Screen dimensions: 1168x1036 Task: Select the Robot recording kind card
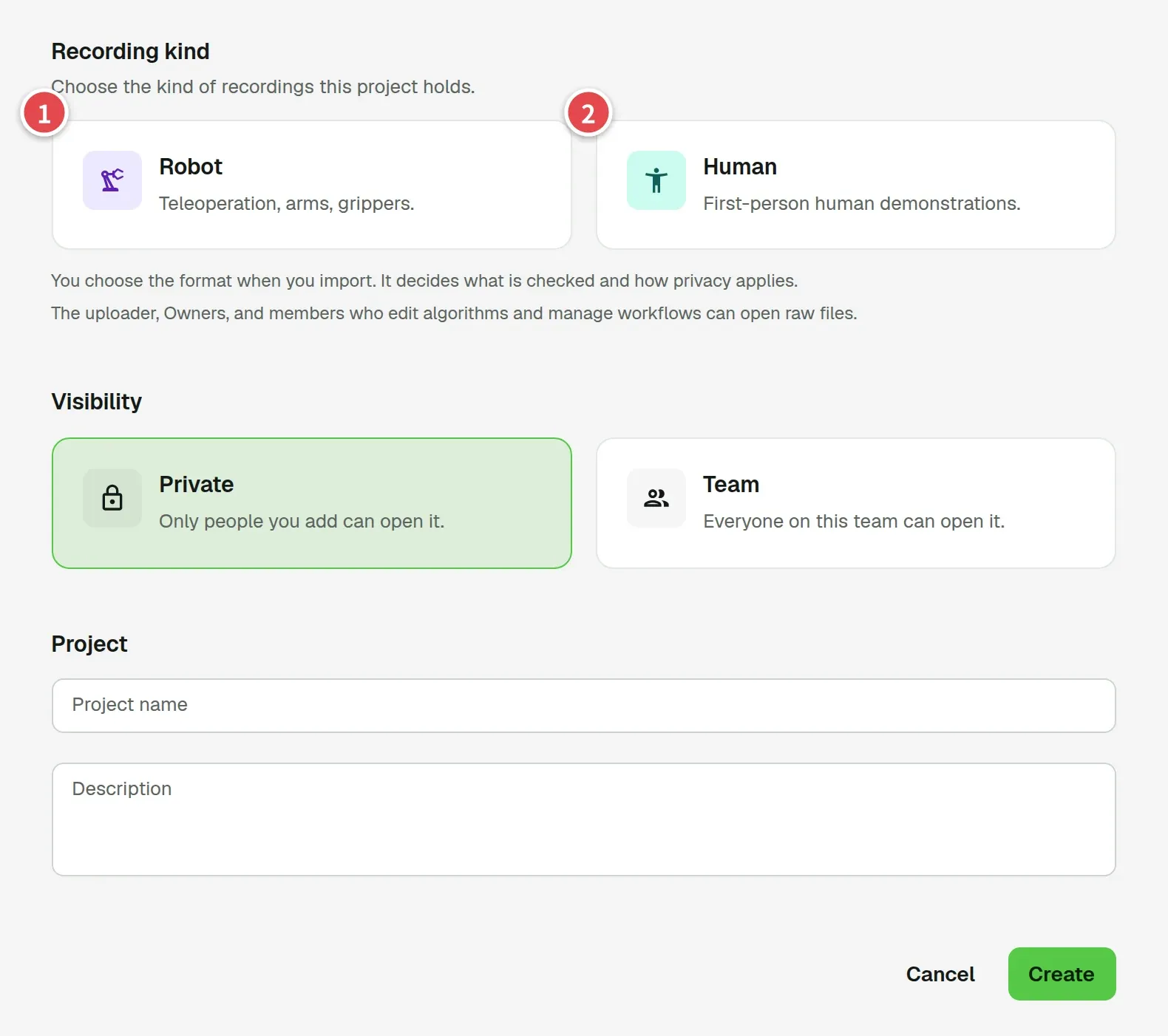click(x=312, y=185)
